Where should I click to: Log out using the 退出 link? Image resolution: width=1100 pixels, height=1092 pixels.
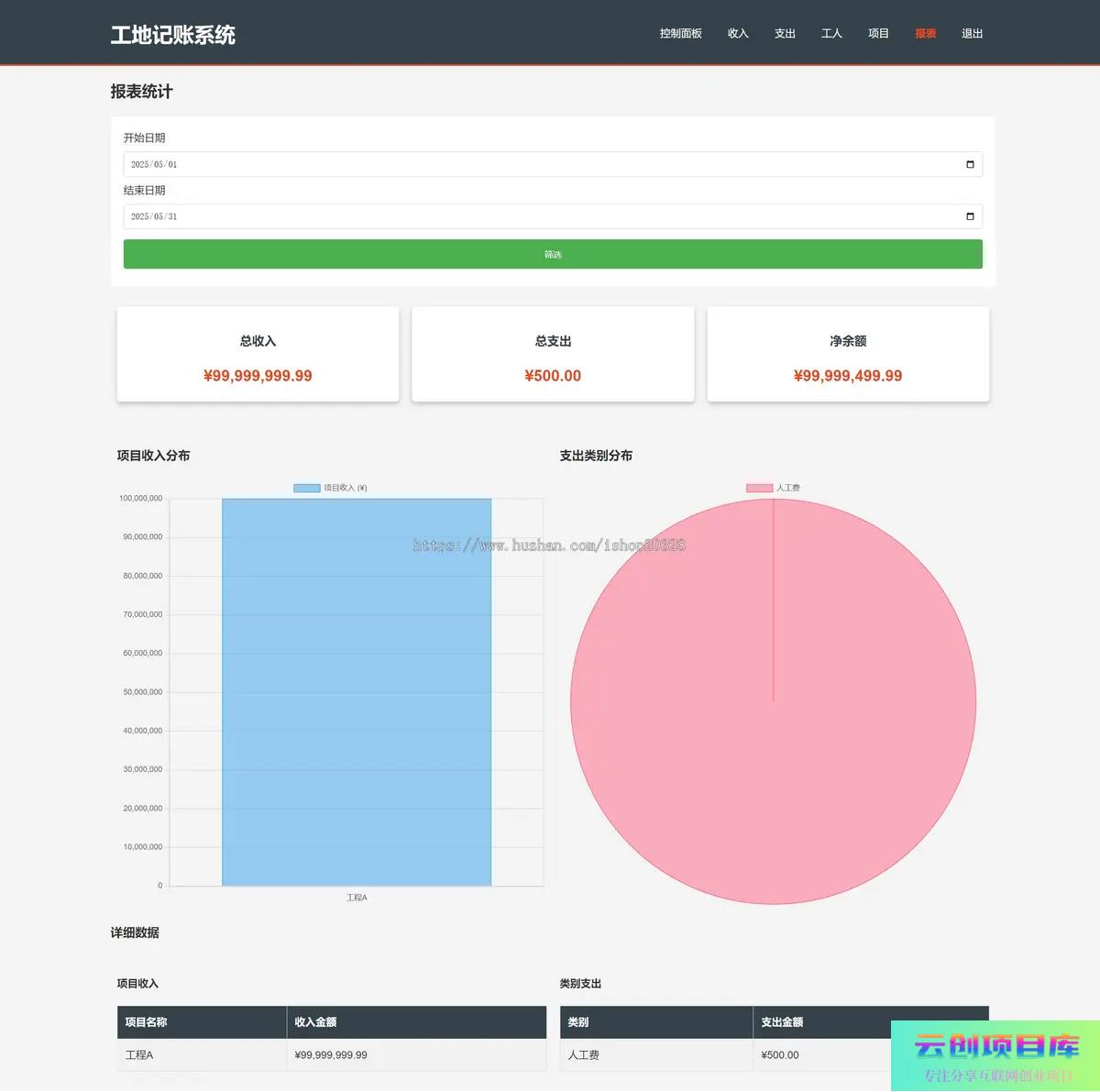(972, 34)
